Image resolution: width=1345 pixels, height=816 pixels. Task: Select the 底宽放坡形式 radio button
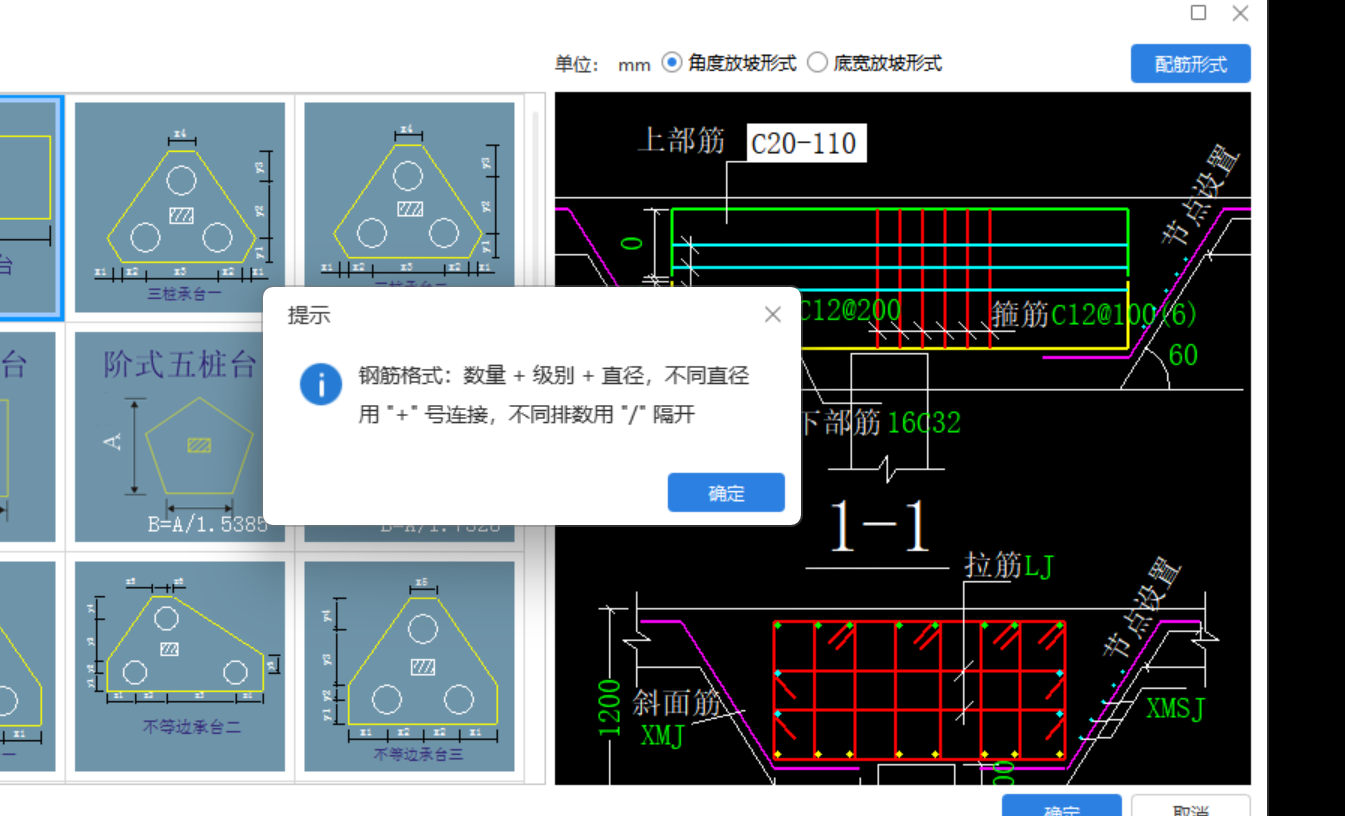[x=817, y=63]
